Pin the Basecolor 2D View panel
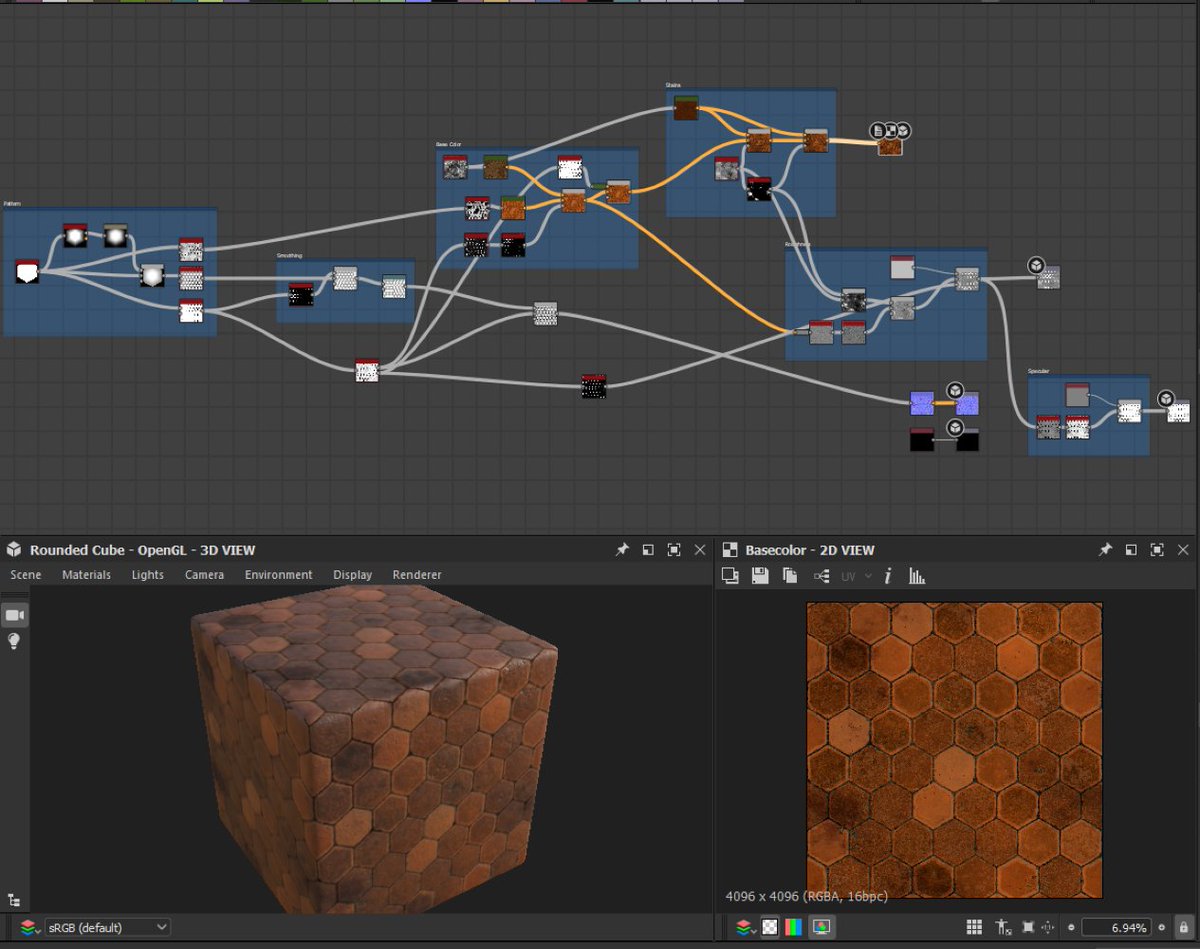The width and height of the screenshot is (1200, 949). [x=1105, y=549]
